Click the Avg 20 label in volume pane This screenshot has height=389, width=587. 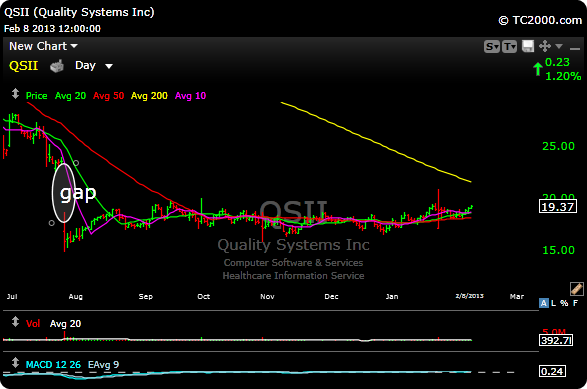(x=66, y=323)
